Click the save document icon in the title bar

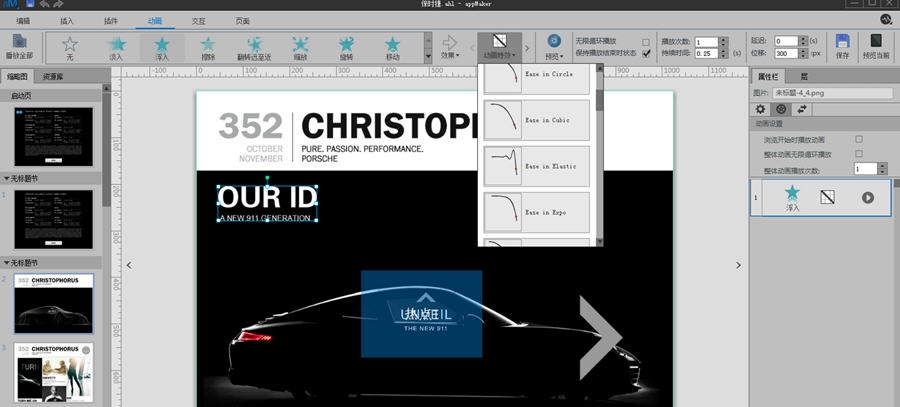click(x=30, y=4)
